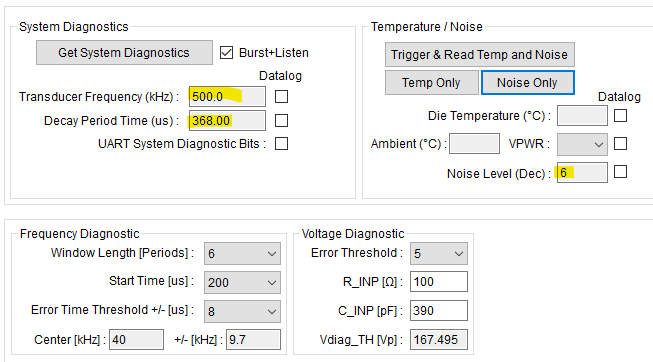Open the Voltage Error Threshold dropdown
This screenshot has height=362, width=653.
(439, 253)
